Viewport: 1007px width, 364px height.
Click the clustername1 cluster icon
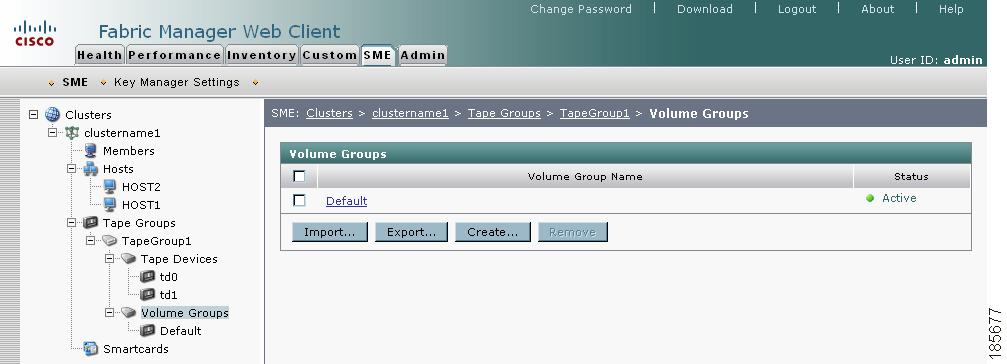[72, 133]
